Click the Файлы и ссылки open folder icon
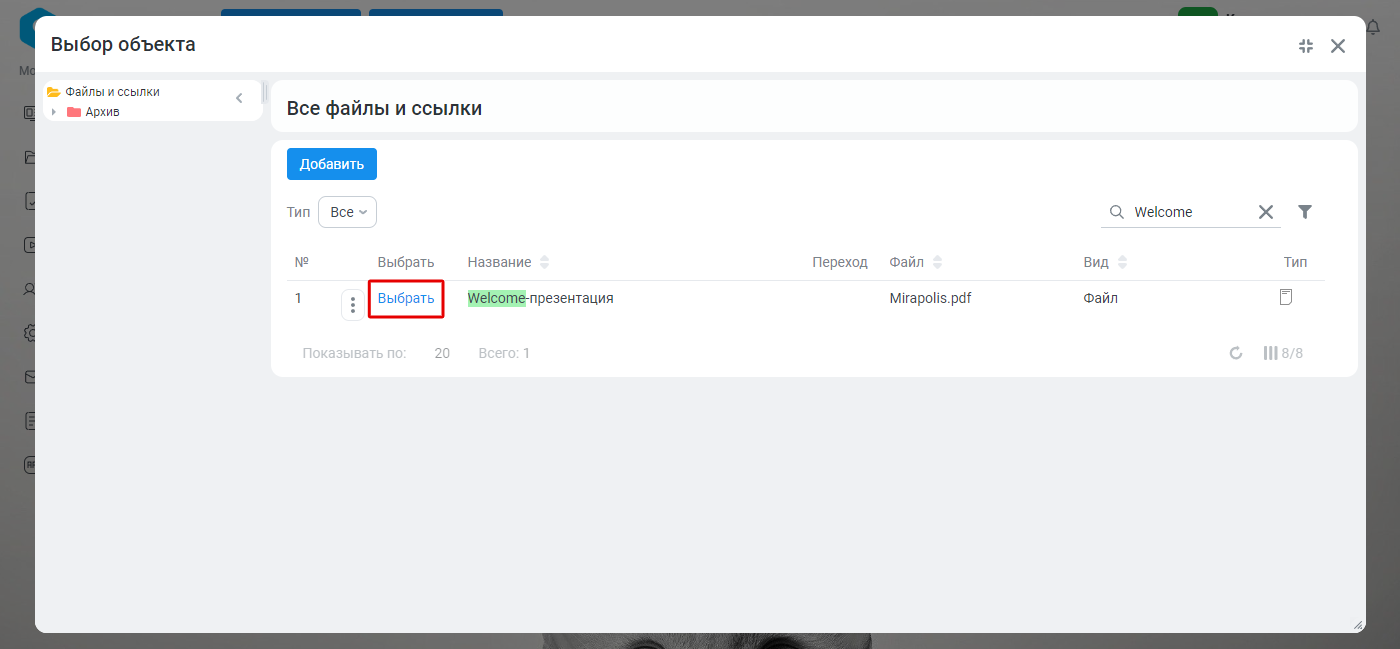Viewport: 1400px width, 649px height. 54,92
